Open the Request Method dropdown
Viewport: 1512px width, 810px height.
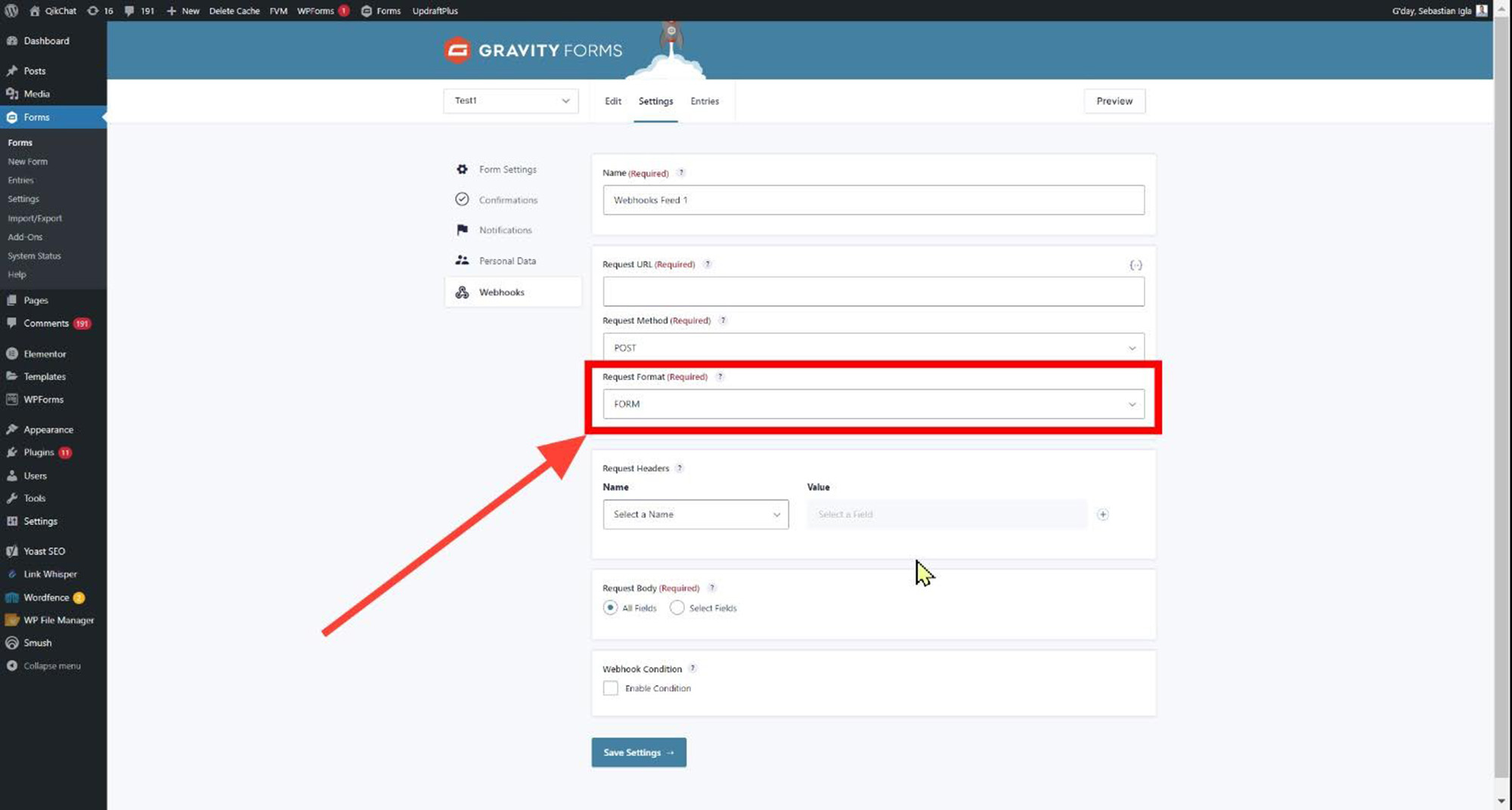click(x=873, y=348)
